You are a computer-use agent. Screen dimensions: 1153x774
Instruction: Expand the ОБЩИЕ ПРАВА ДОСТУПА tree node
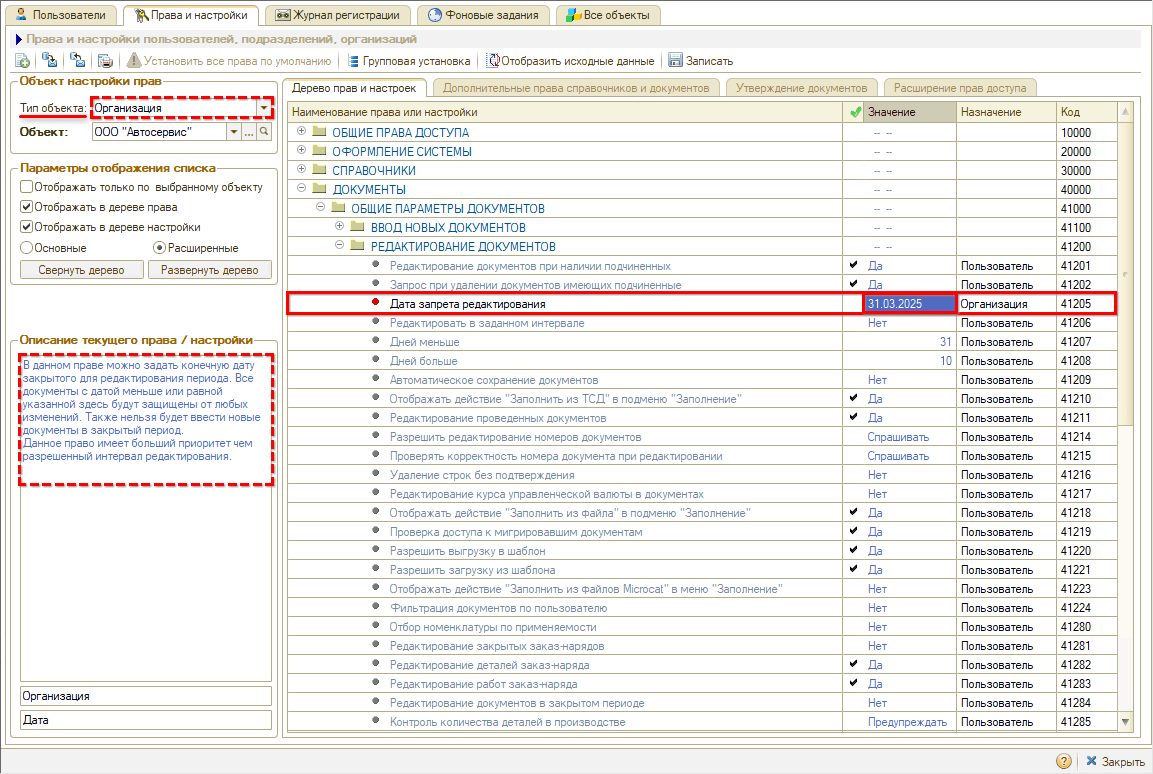301,132
